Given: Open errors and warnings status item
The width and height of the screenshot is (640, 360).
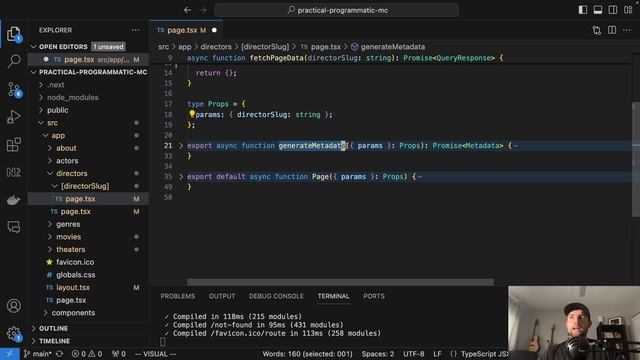Looking at the screenshot, I should pos(87,354).
